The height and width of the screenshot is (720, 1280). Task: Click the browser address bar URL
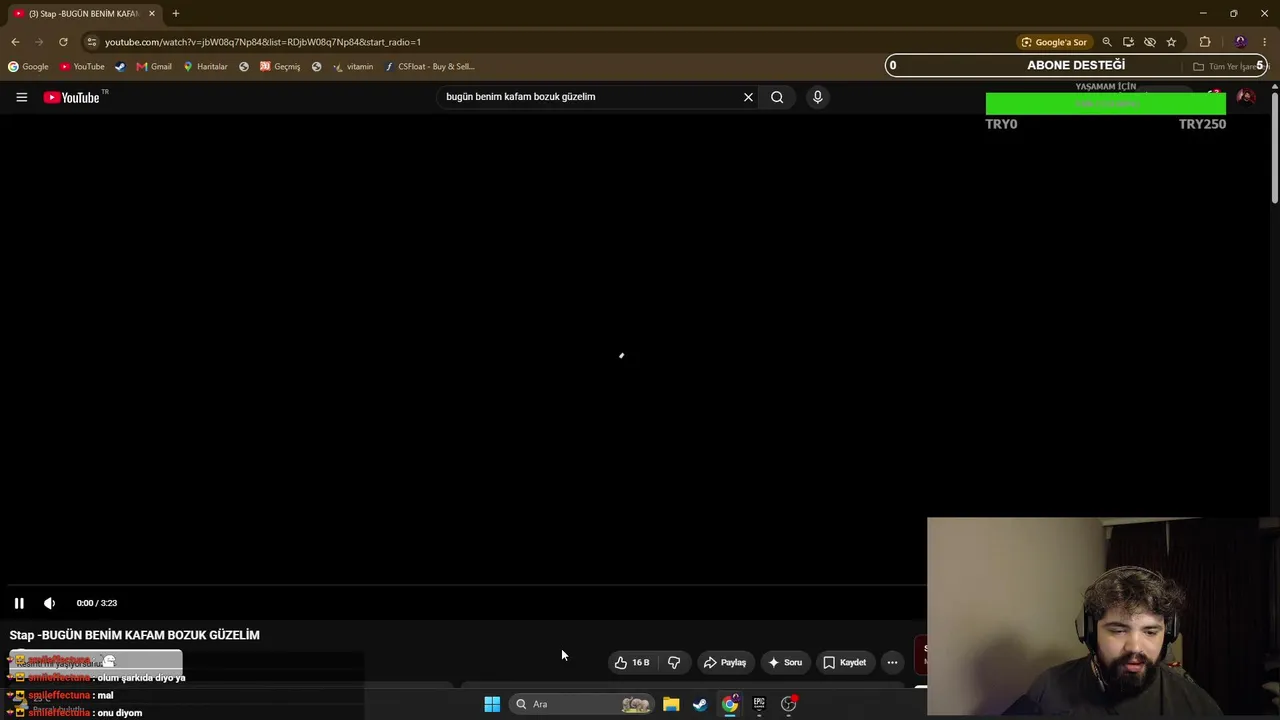(x=263, y=42)
